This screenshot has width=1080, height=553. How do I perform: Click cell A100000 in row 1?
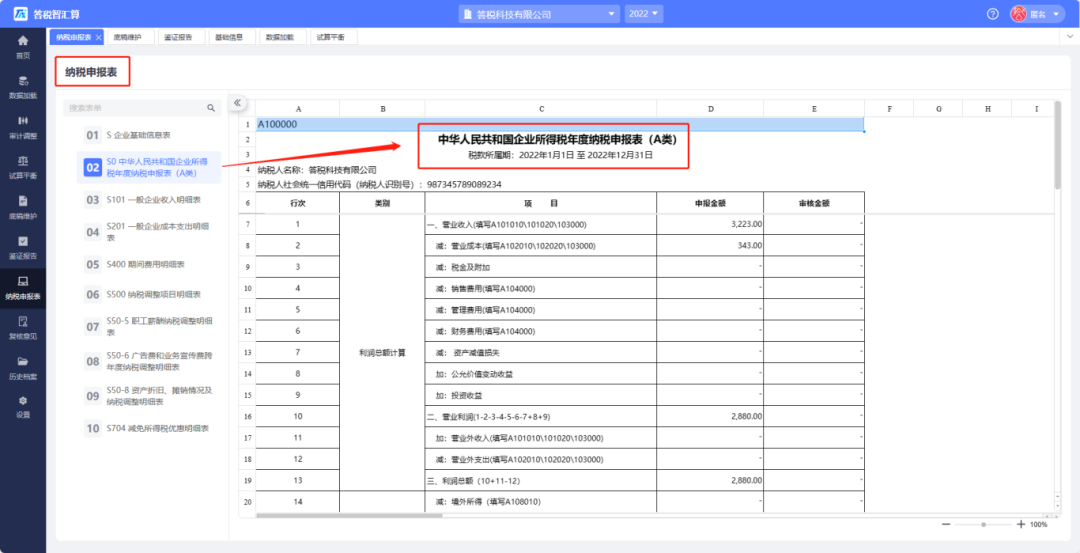(x=560, y=125)
